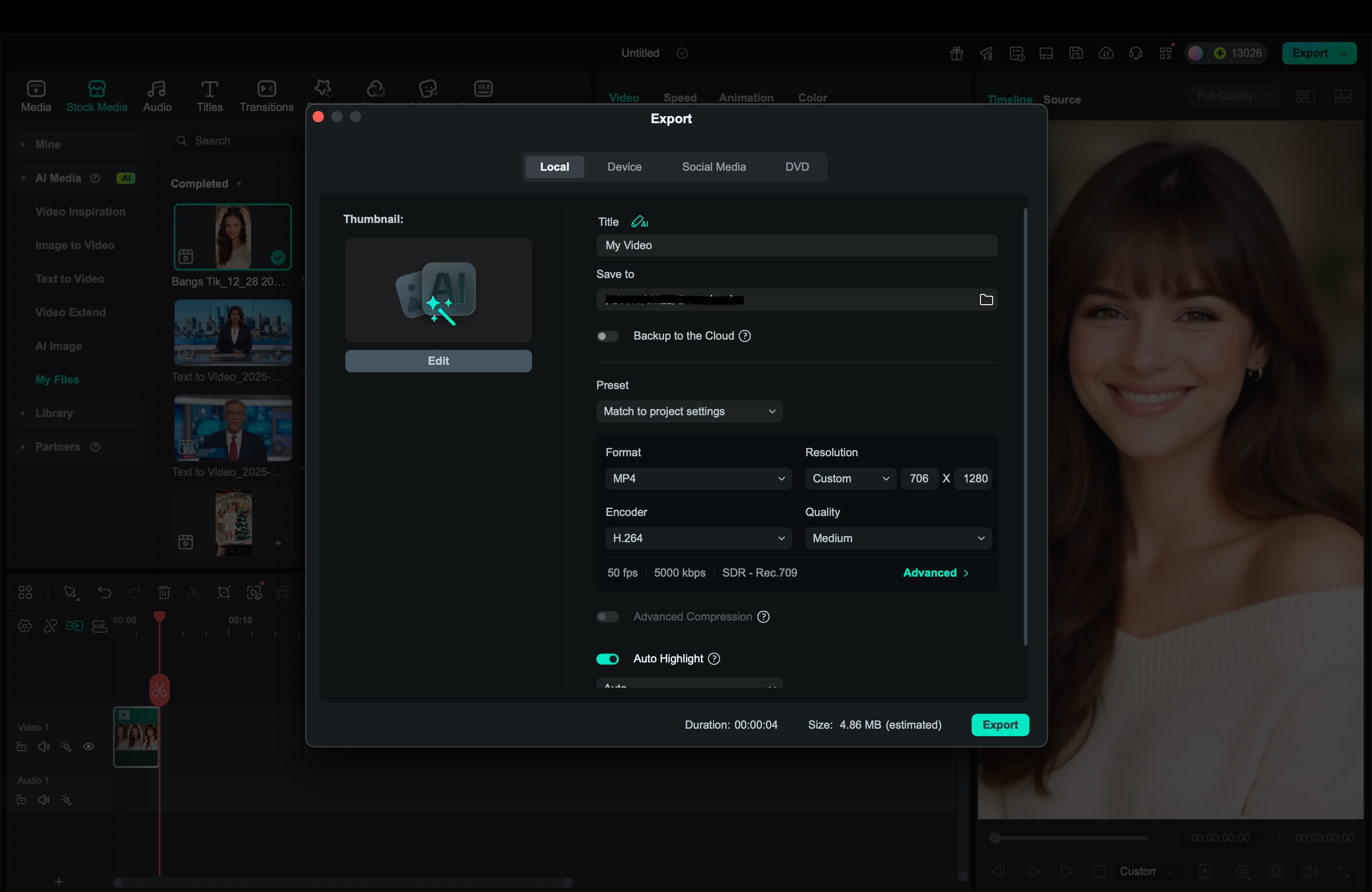This screenshot has width=1372, height=892.
Task: Open the Transitions panel
Action: (266, 96)
